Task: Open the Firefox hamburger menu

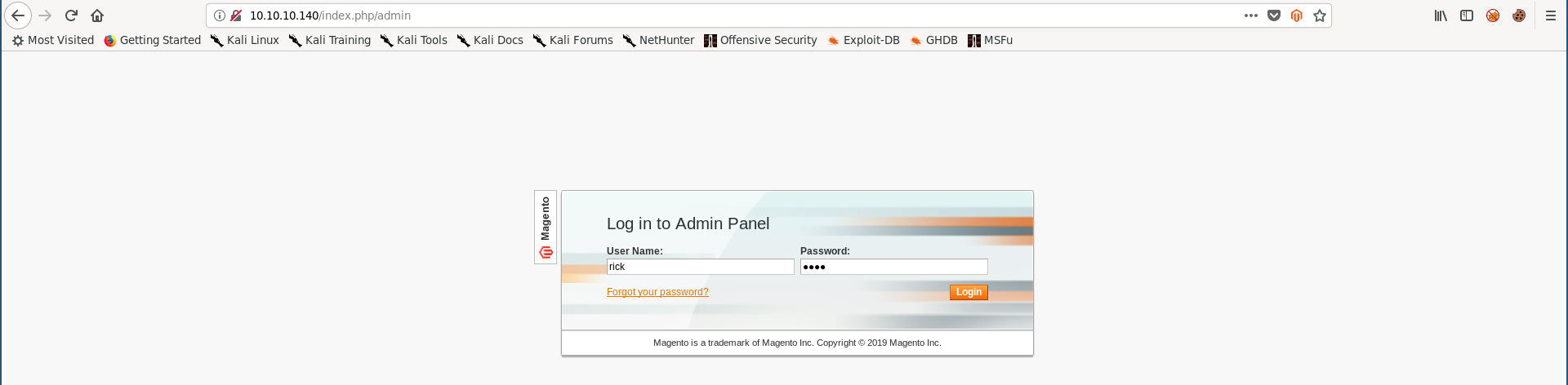Action: point(1551,15)
